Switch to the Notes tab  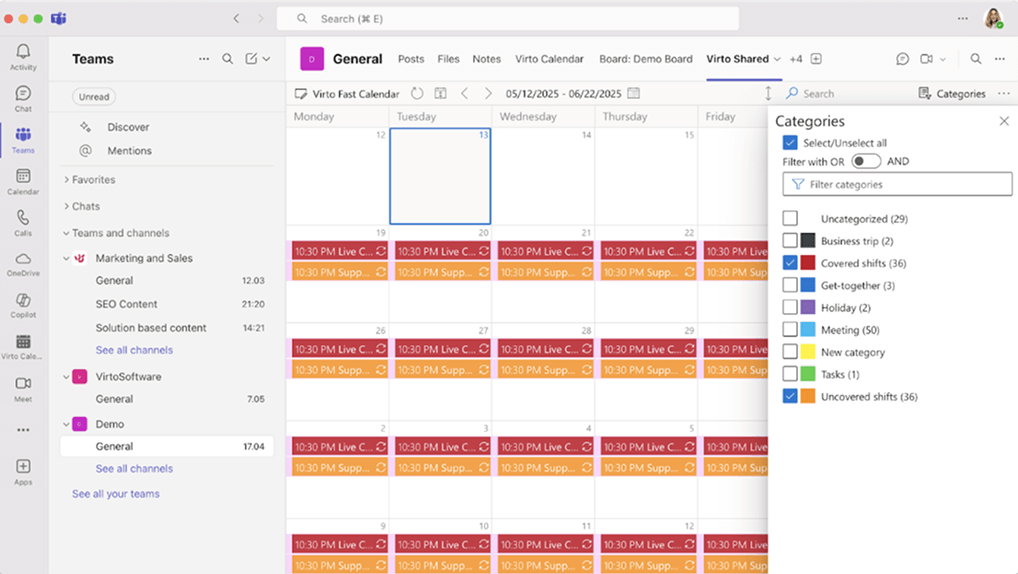point(486,59)
